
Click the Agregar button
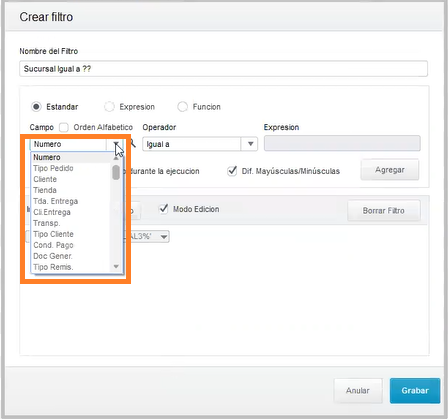pyautogui.click(x=390, y=170)
